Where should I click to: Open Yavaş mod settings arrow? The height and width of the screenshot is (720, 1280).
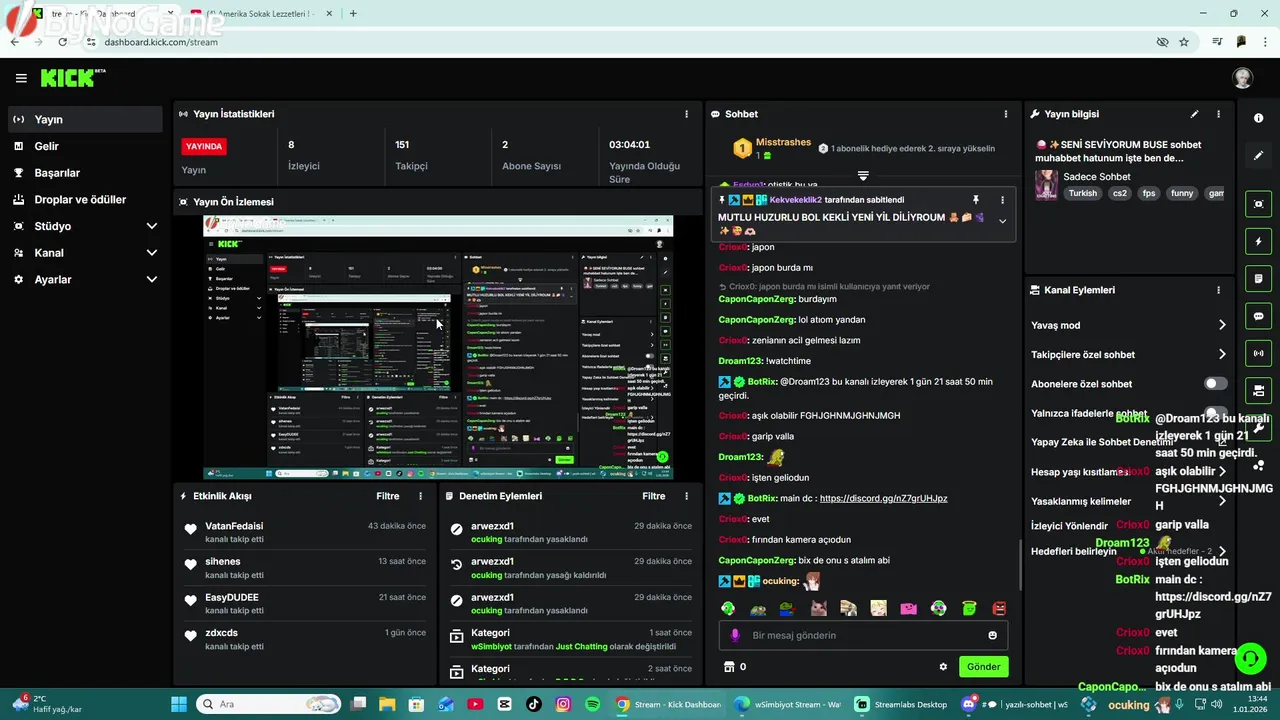1222,325
